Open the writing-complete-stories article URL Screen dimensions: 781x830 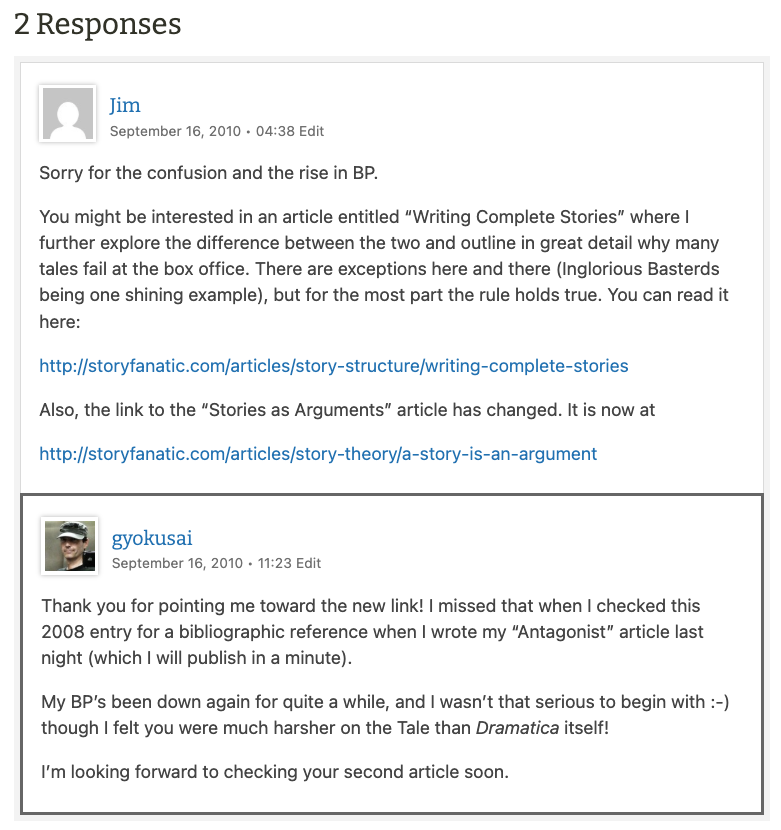(334, 366)
